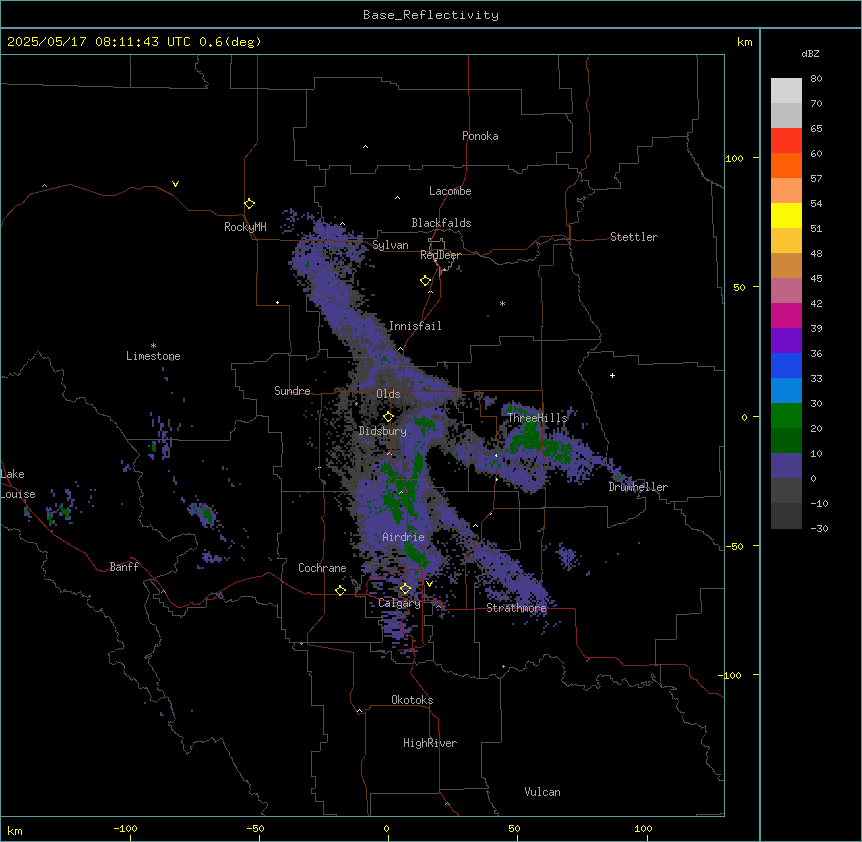Click the Lacombe city label
The height and width of the screenshot is (842, 862).
point(450,191)
